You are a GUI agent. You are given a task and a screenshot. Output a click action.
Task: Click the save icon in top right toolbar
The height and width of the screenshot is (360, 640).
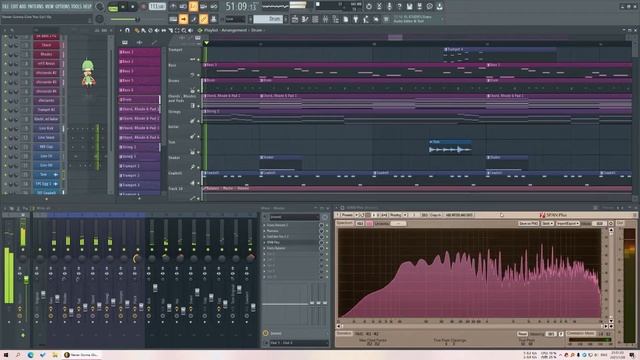pos(409,7)
